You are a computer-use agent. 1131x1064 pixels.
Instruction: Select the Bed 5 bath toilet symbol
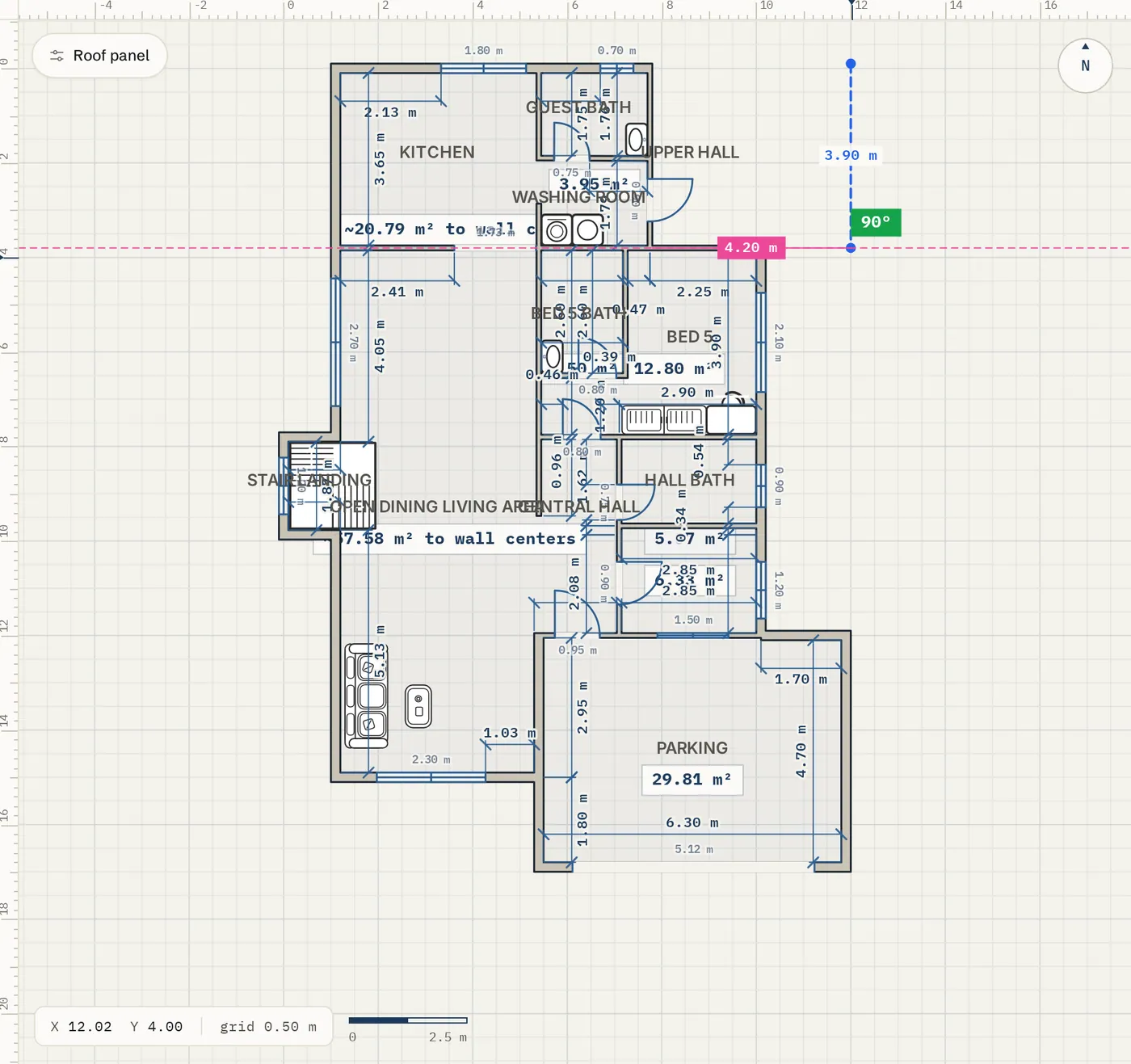[553, 355]
